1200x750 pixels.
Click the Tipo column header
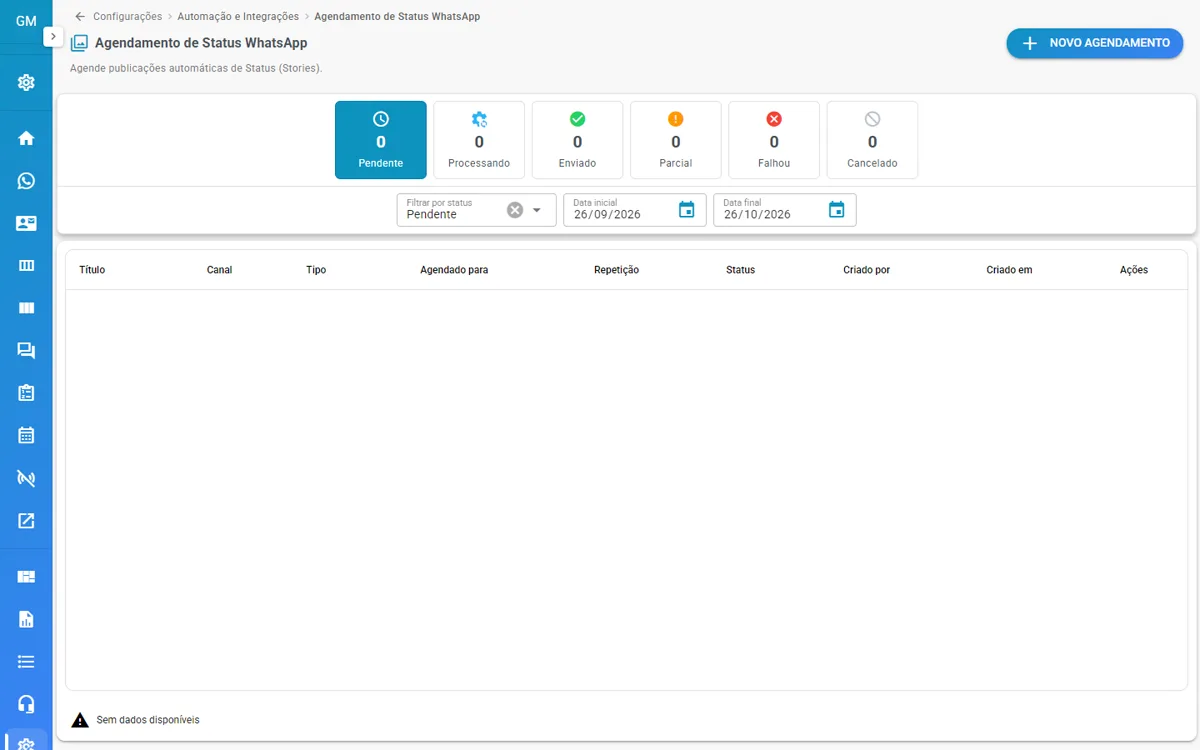pos(316,270)
